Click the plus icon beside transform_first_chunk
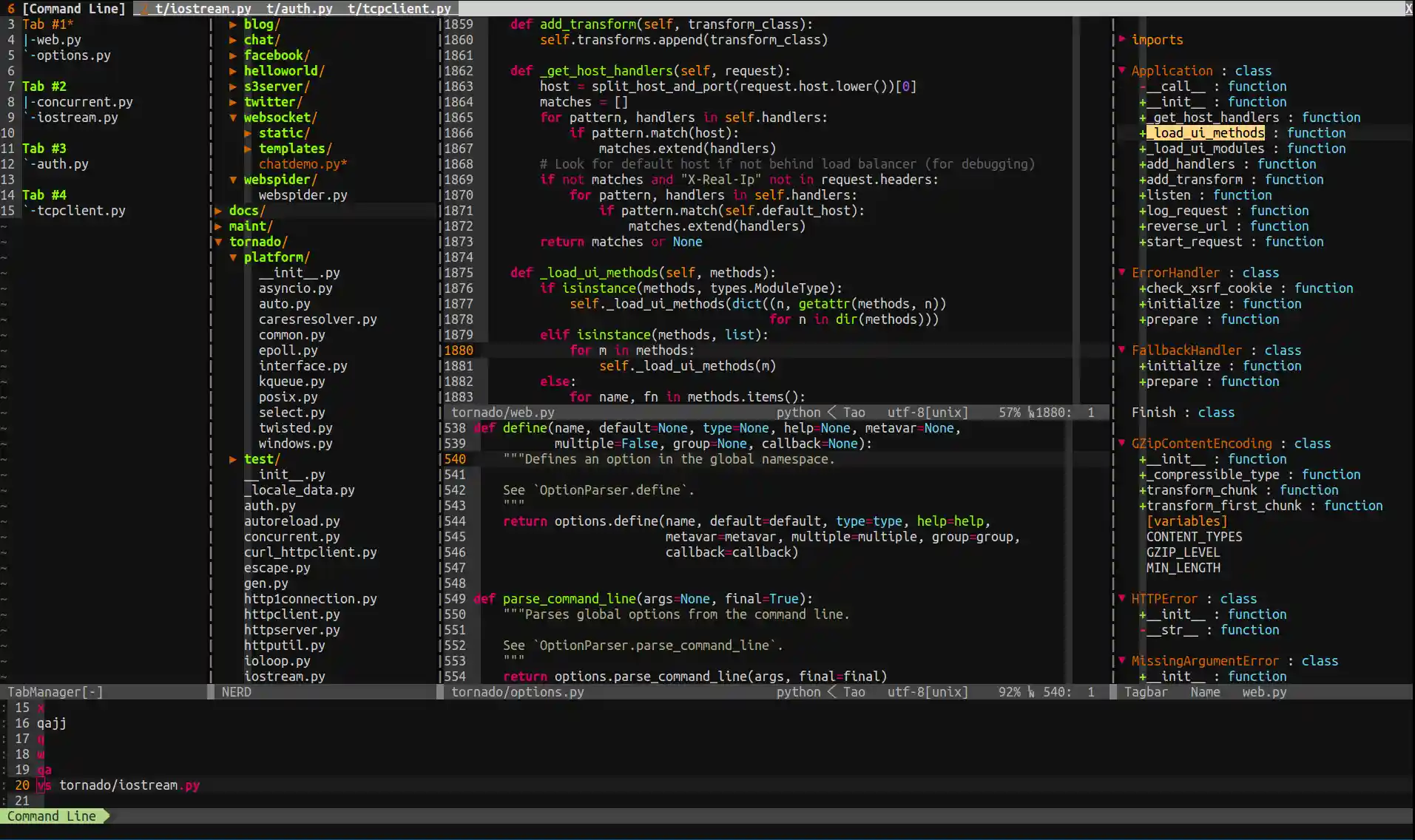 tap(1142, 506)
